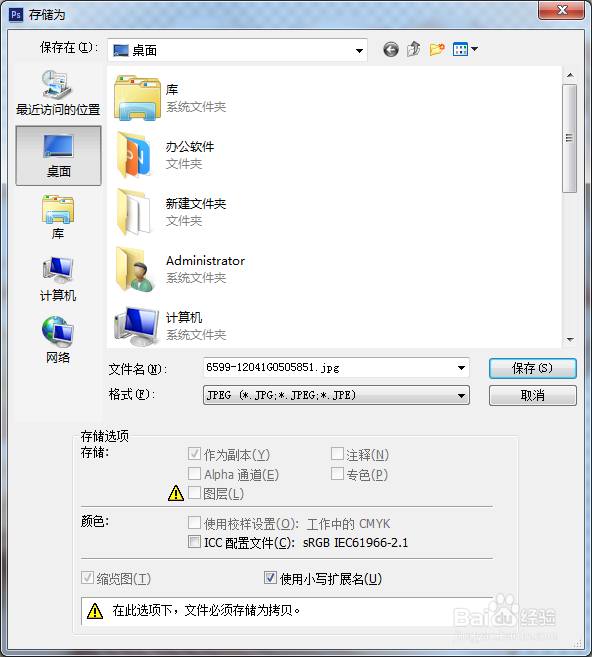
Task: Select the 计算机 icon in file list
Action: (x=137, y=326)
